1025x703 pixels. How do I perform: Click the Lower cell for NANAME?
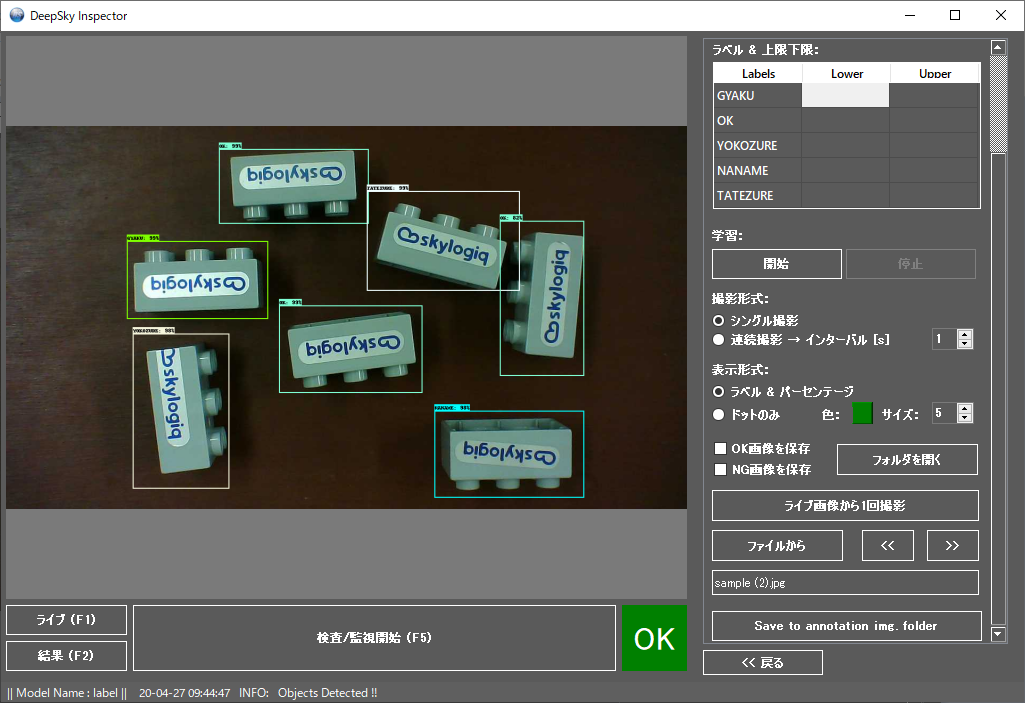(845, 170)
